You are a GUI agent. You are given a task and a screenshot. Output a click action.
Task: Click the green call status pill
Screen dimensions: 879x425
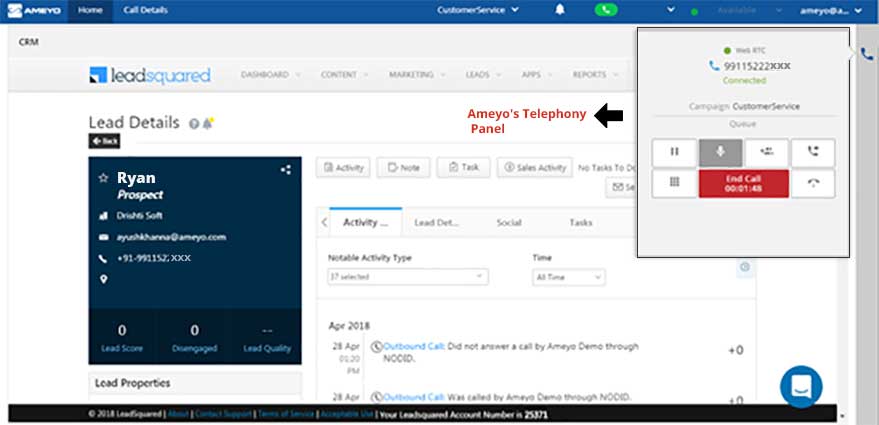(606, 10)
